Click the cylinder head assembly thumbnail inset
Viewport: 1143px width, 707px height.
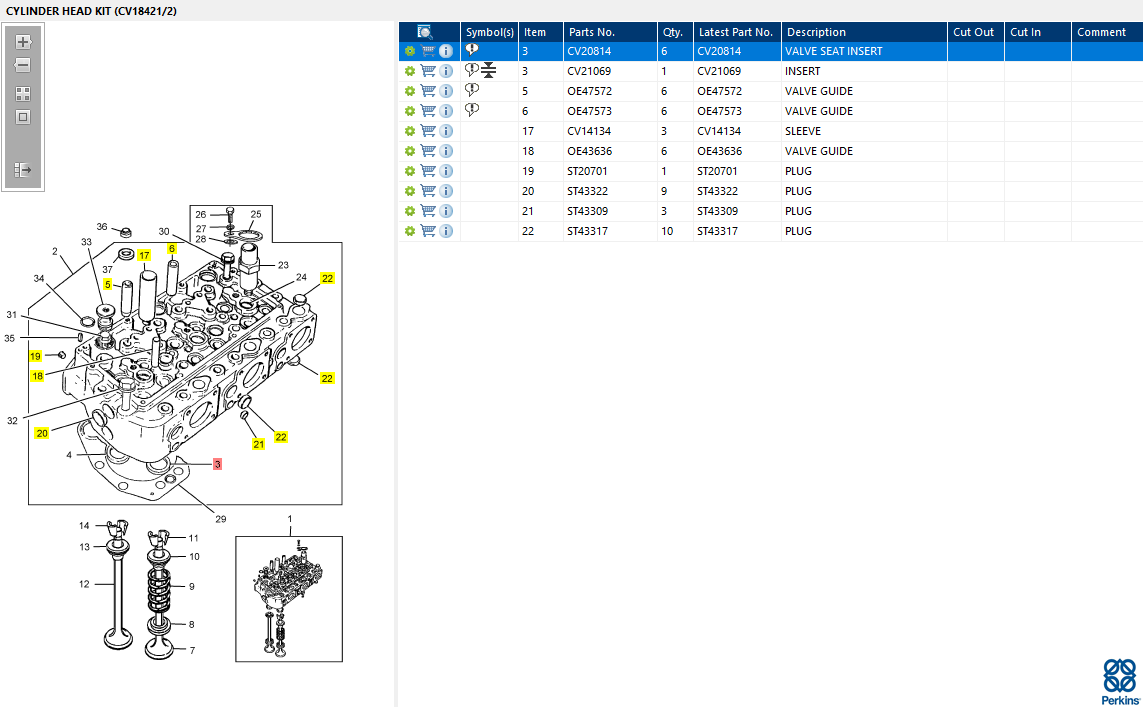click(289, 599)
